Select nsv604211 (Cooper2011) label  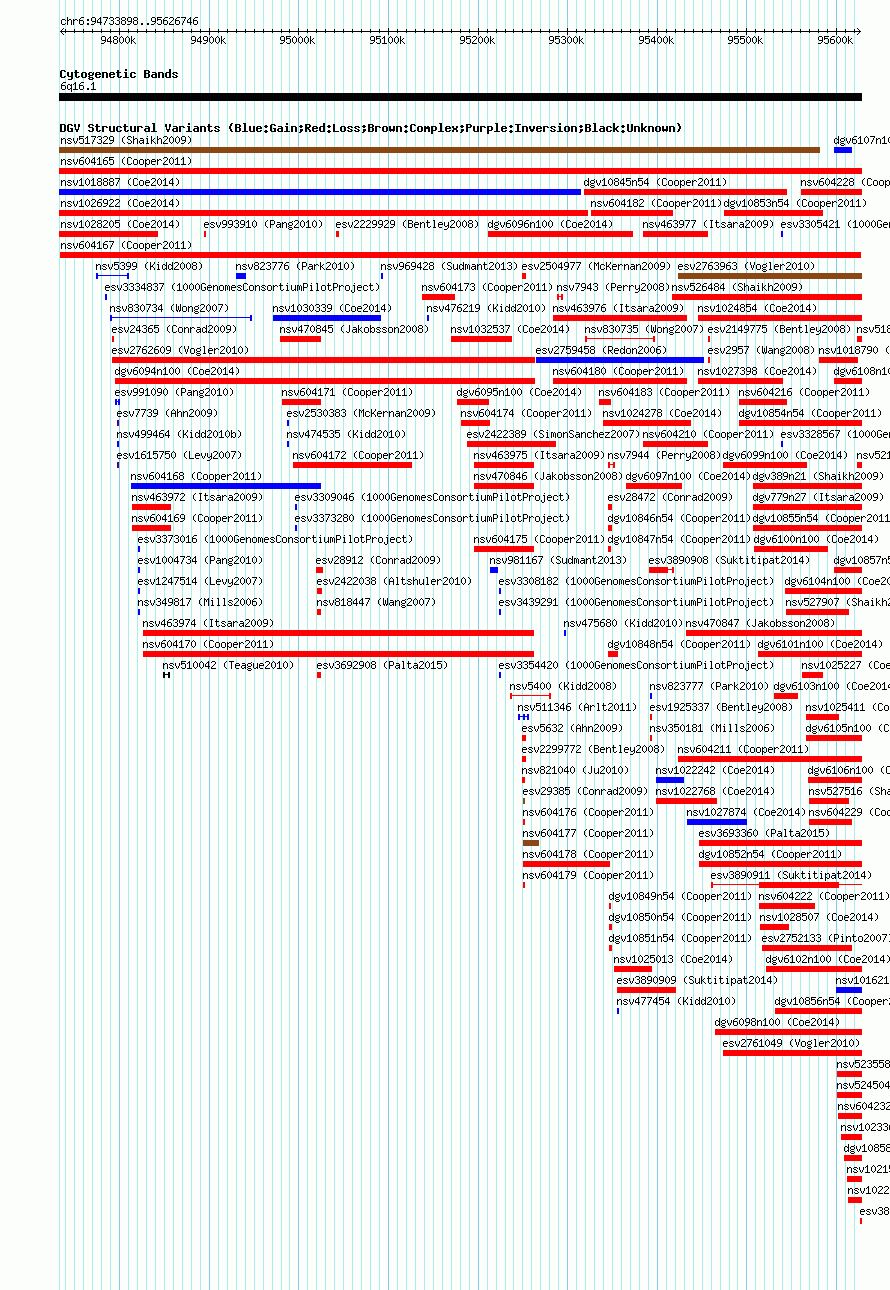[x=744, y=749]
